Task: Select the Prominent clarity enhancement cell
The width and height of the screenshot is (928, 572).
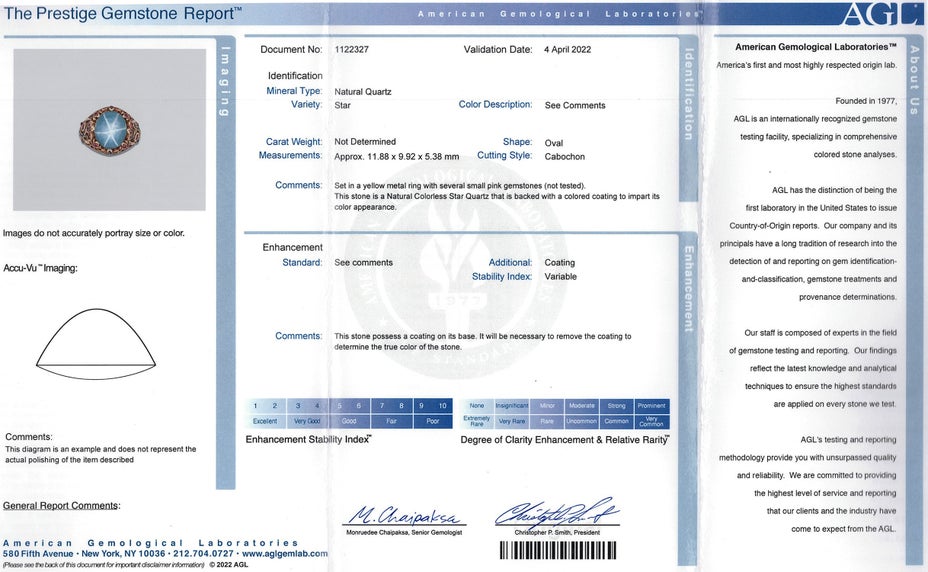Action: [651, 406]
